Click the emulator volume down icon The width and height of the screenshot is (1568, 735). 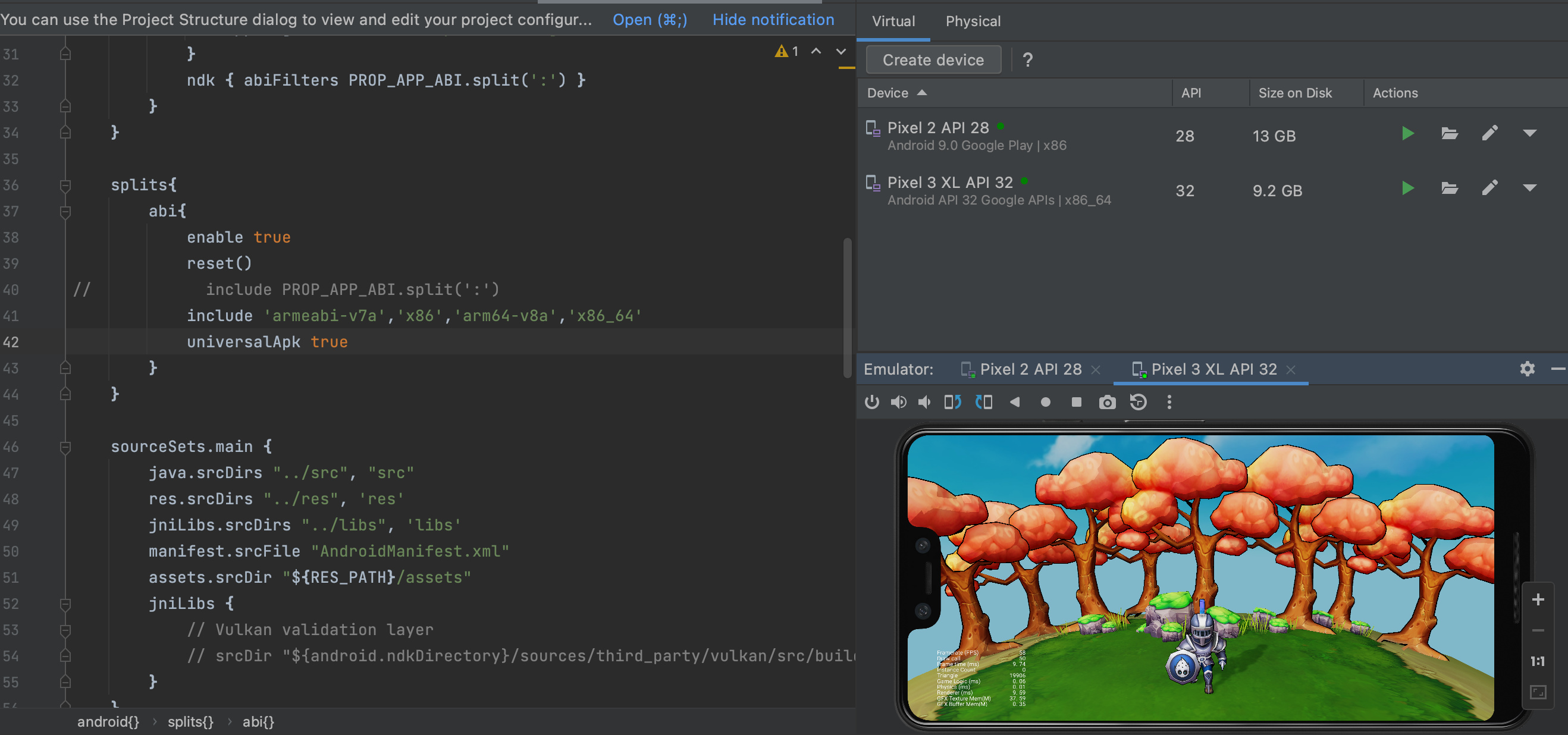click(x=924, y=402)
